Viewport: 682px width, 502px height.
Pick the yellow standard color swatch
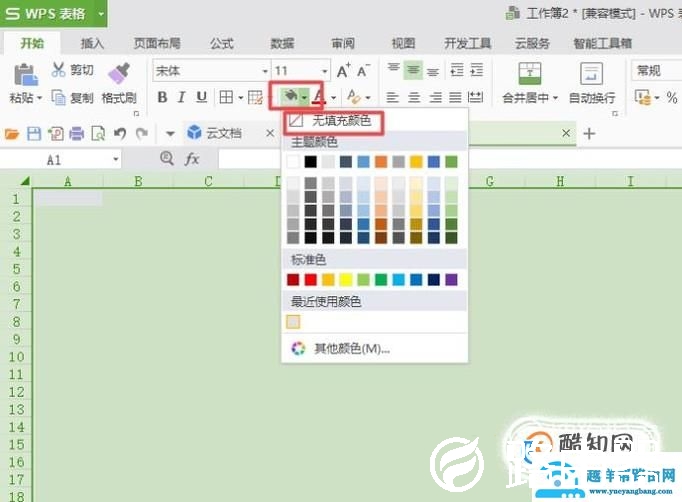click(x=346, y=280)
